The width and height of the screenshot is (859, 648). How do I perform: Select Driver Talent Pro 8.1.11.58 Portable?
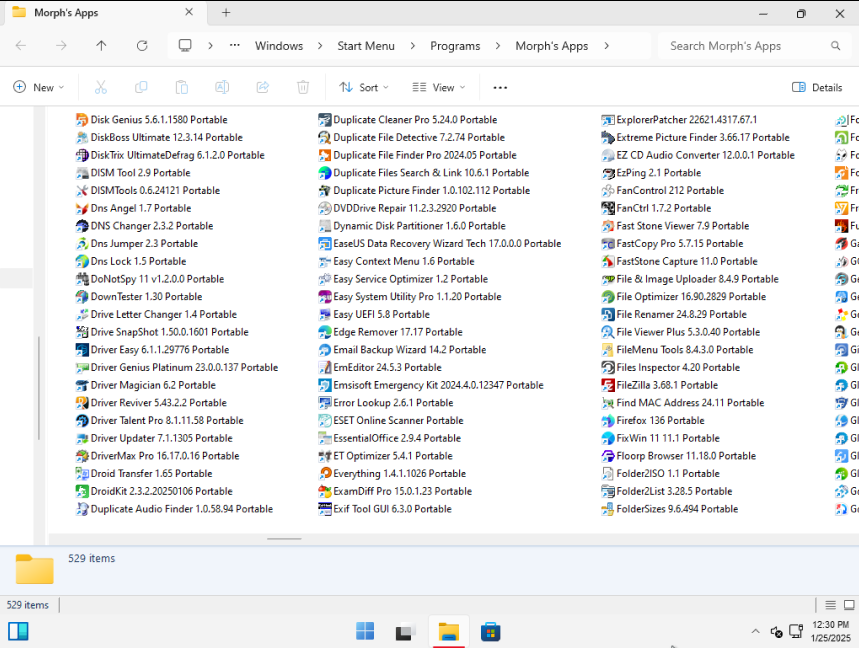coord(159,421)
